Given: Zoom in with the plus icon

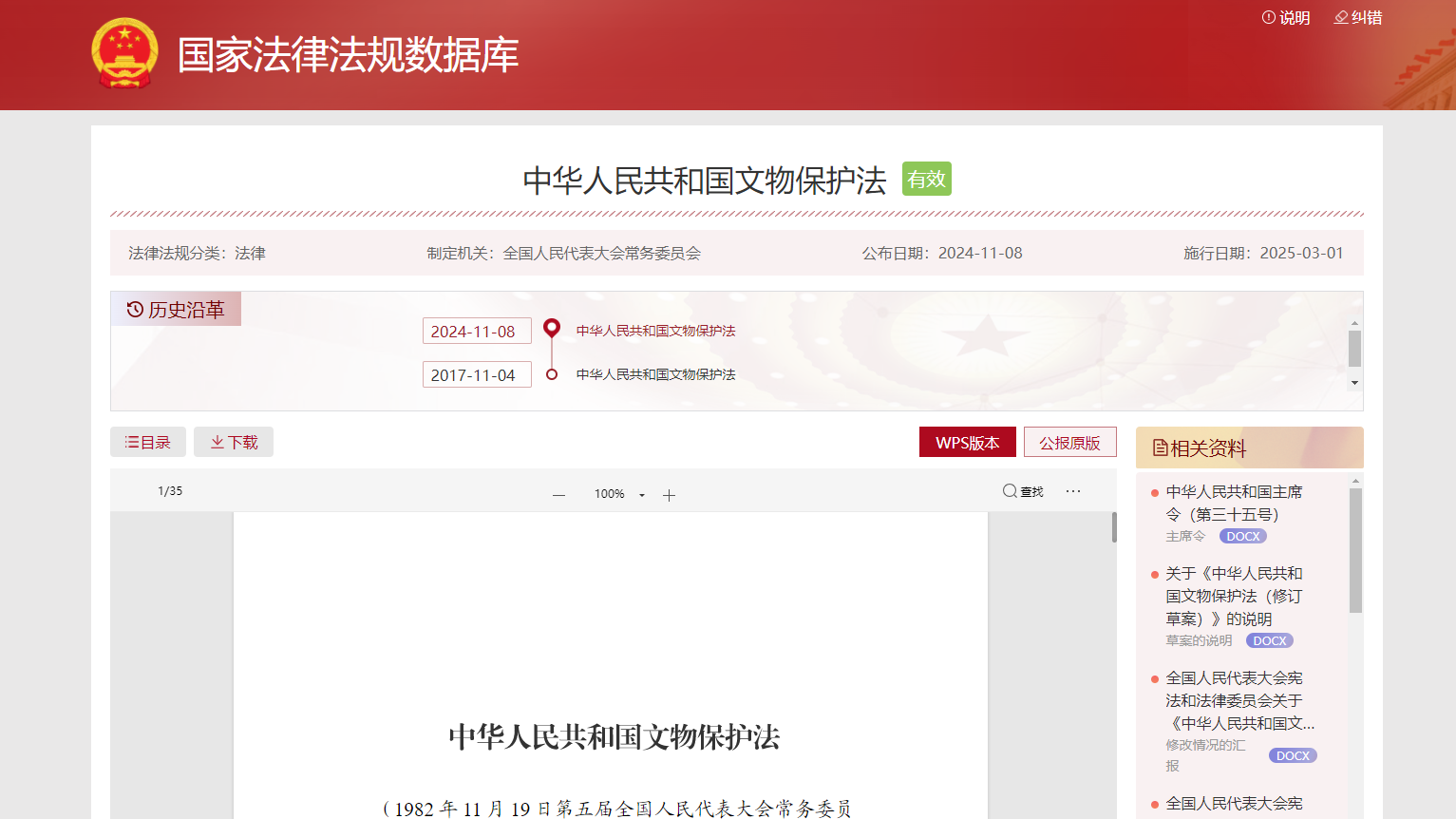Looking at the screenshot, I should pyautogui.click(x=669, y=495).
